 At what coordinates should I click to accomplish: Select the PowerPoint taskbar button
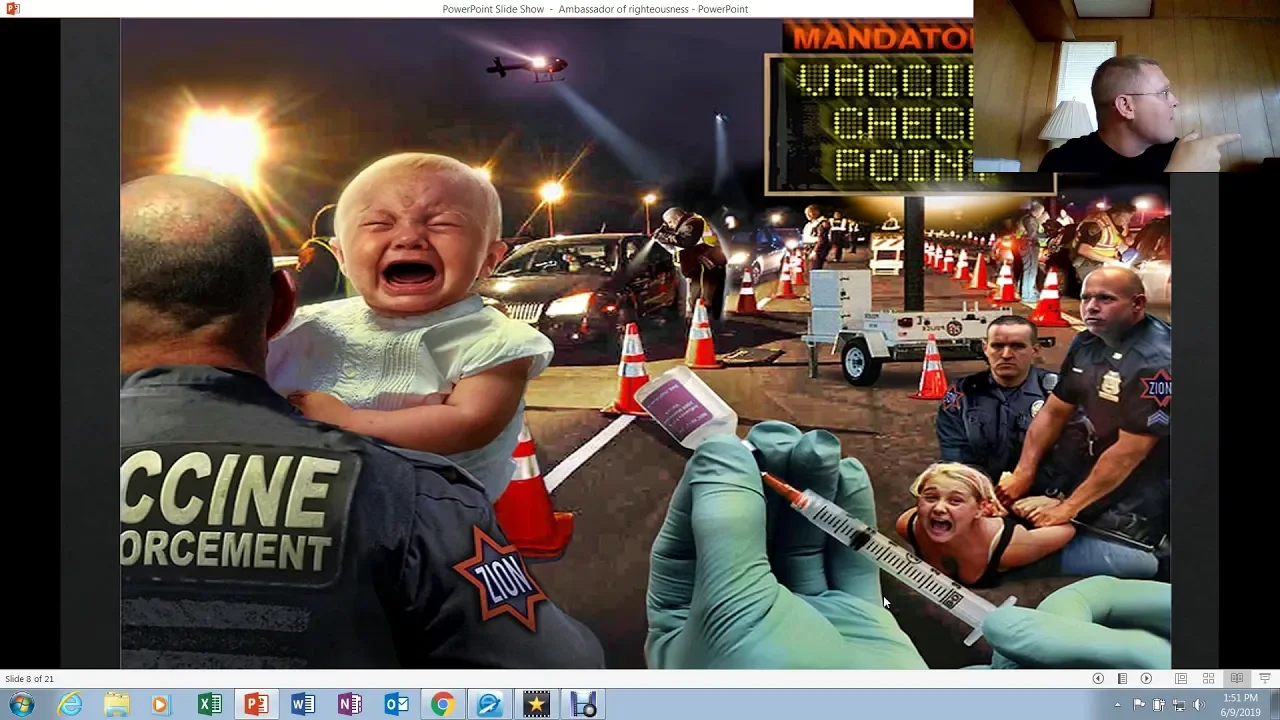pyautogui.click(x=257, y=704)
